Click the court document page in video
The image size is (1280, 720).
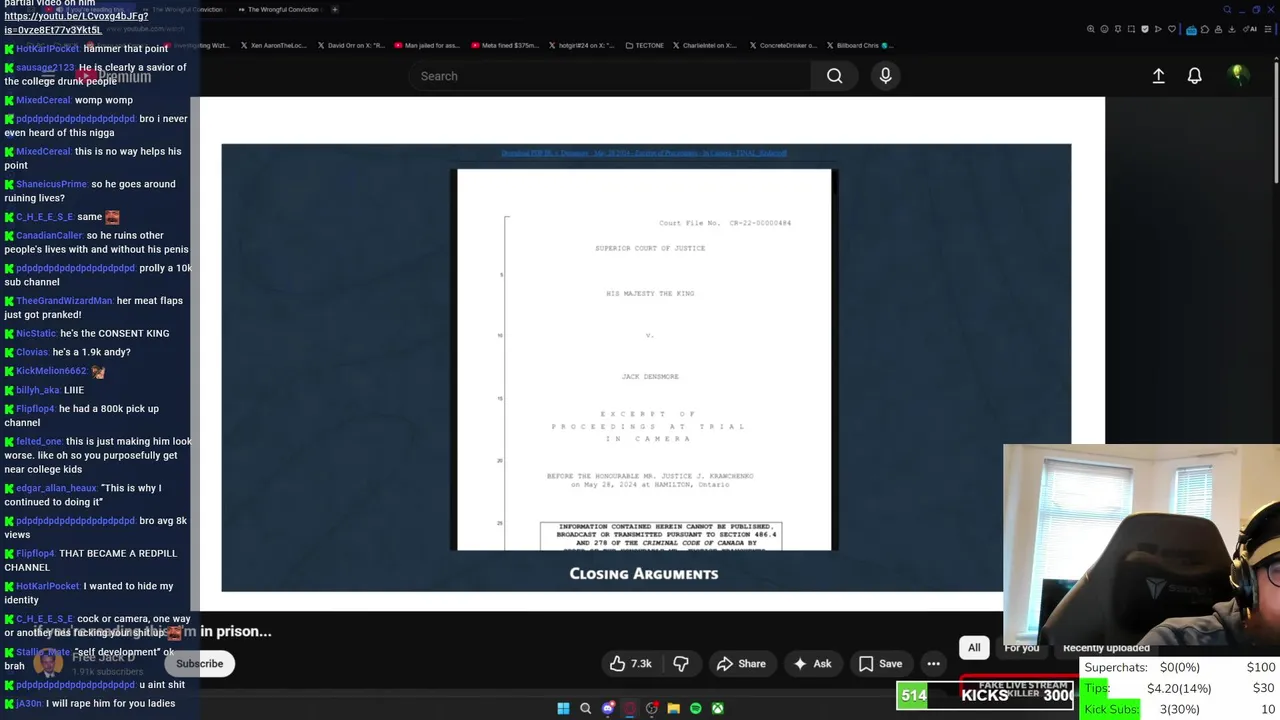tap(644, 360)
